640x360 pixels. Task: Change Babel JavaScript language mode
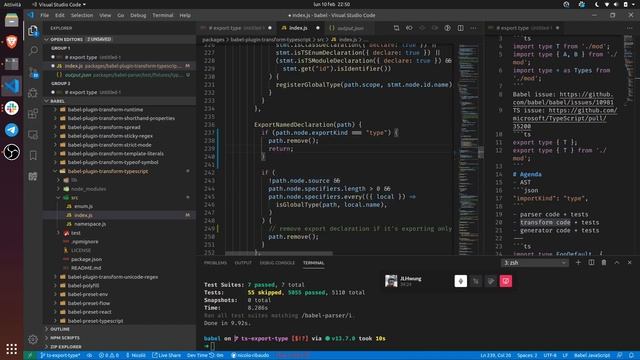(592, 355)
